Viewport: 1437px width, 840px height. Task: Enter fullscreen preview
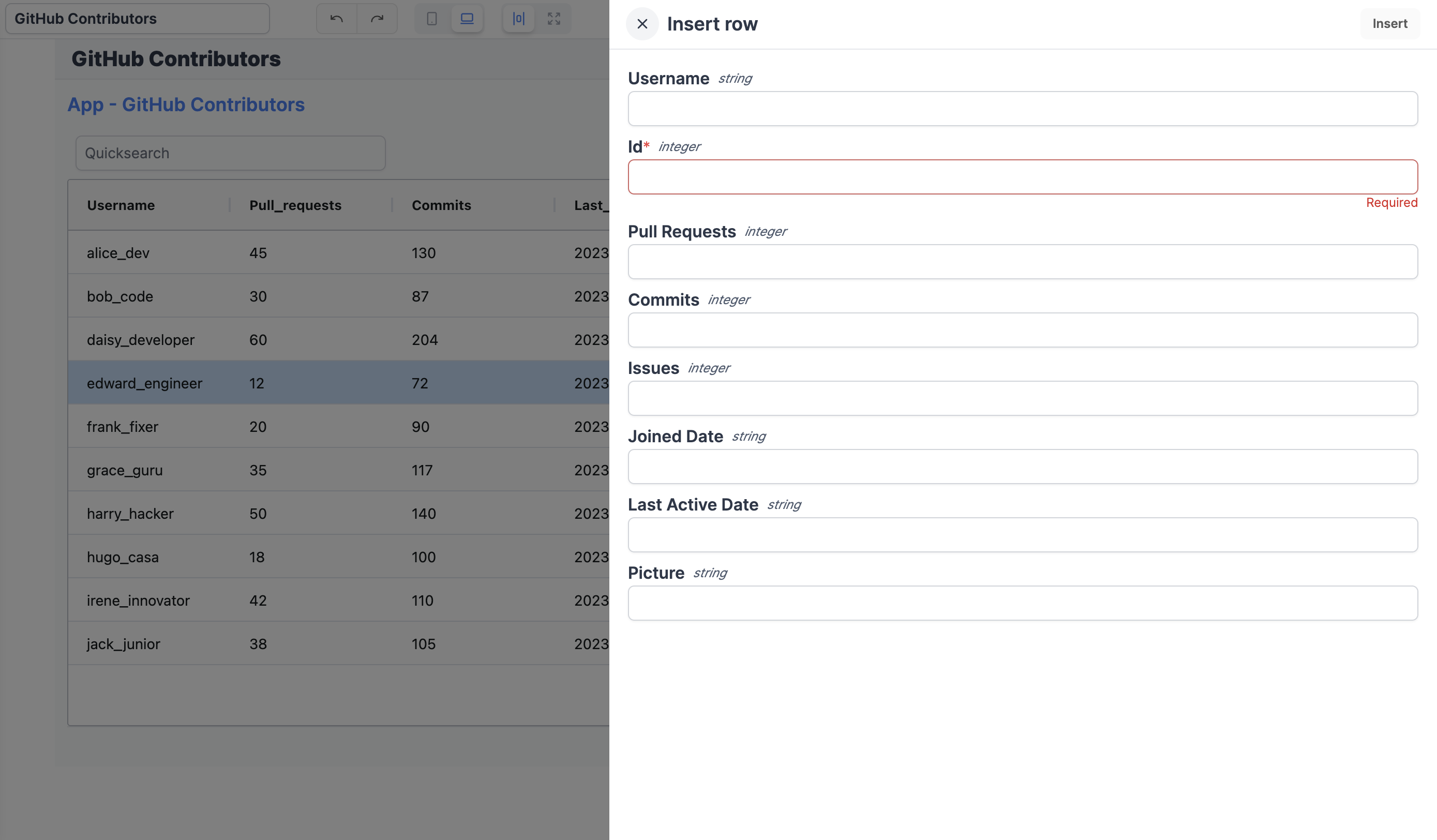pyautogui.click(x=553, y=18)
